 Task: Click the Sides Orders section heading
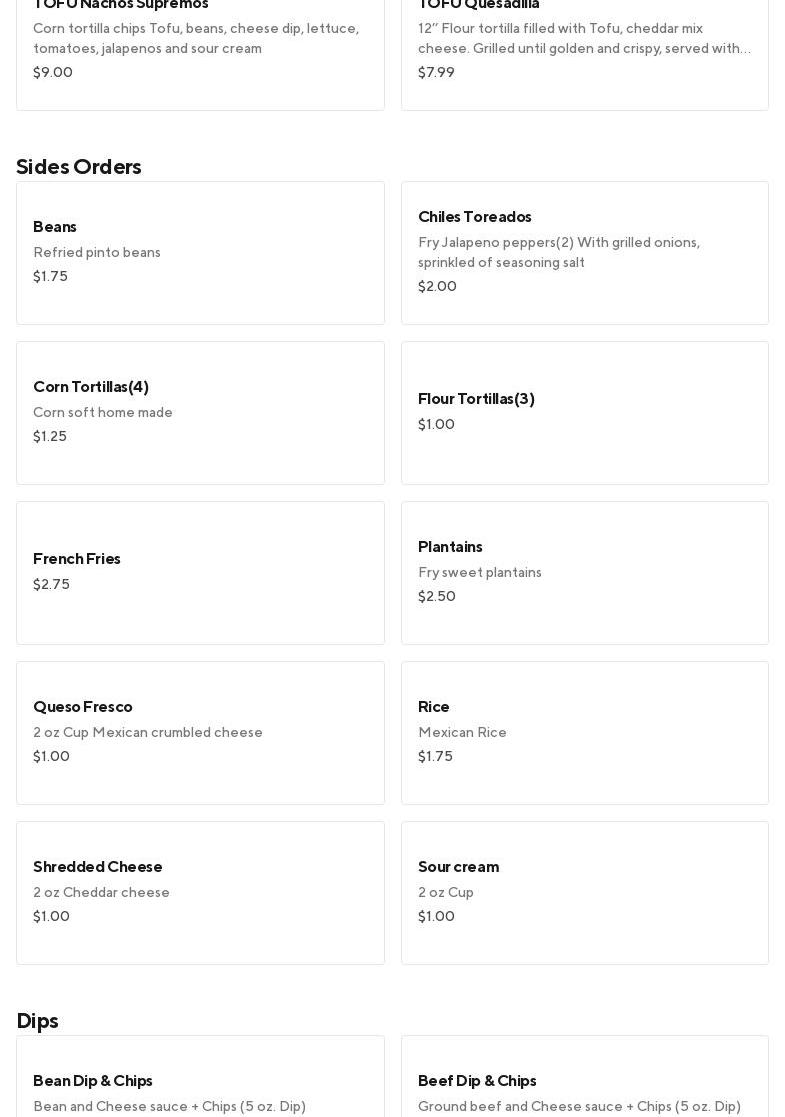[79, 167]
